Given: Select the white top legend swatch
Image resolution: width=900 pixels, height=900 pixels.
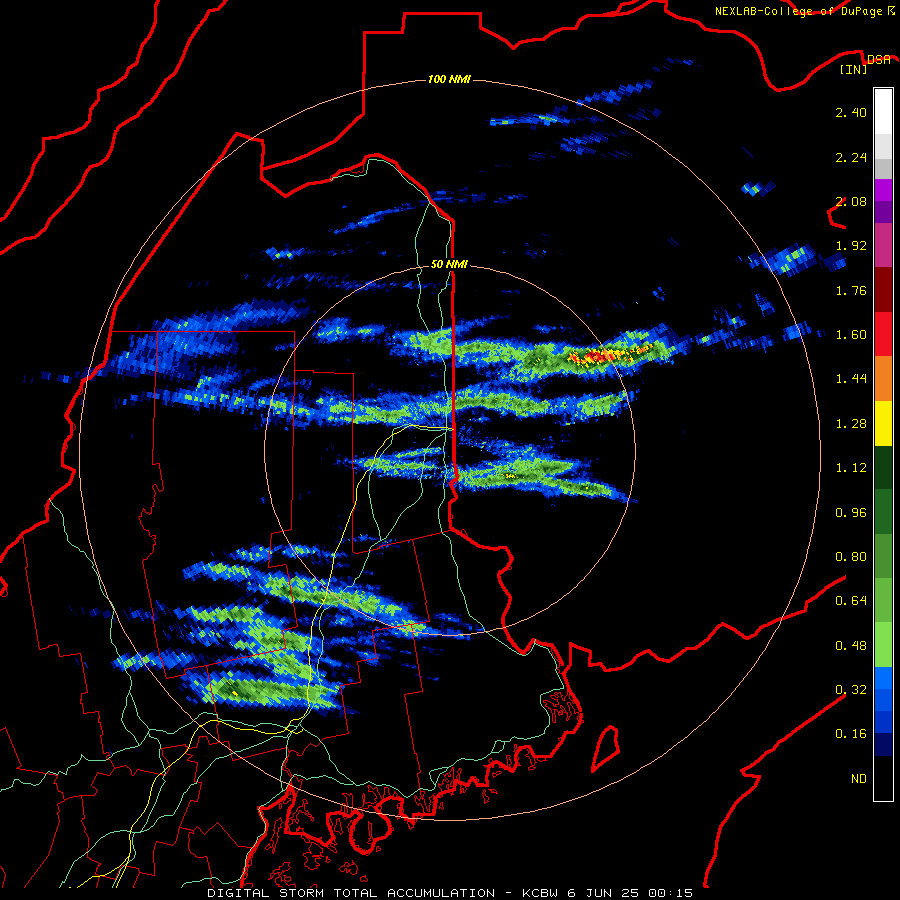Looking at the screenshot, I should 883,111.
